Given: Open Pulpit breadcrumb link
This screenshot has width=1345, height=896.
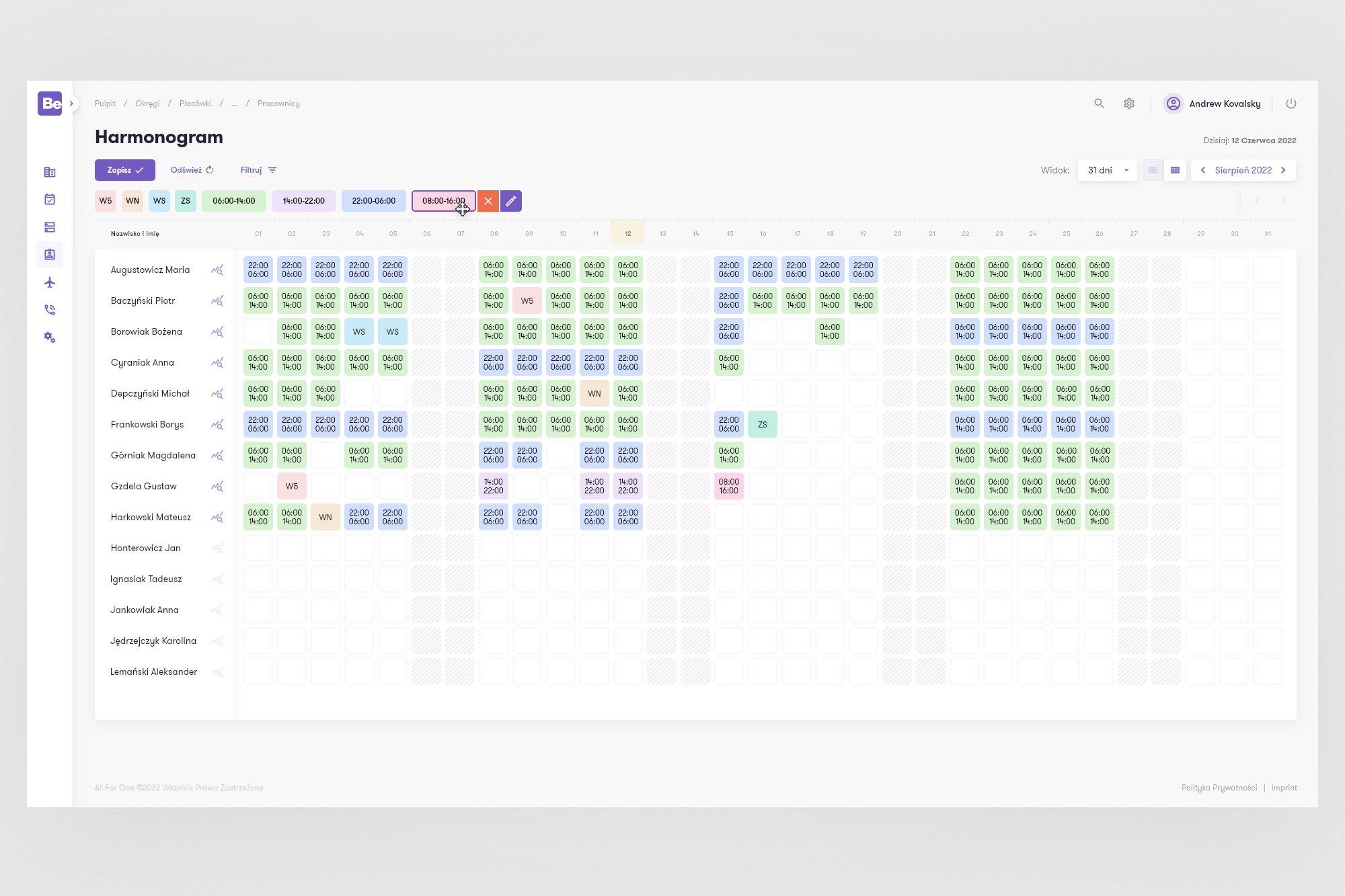Looking at the screenshot, I should (x=105, y=104).
